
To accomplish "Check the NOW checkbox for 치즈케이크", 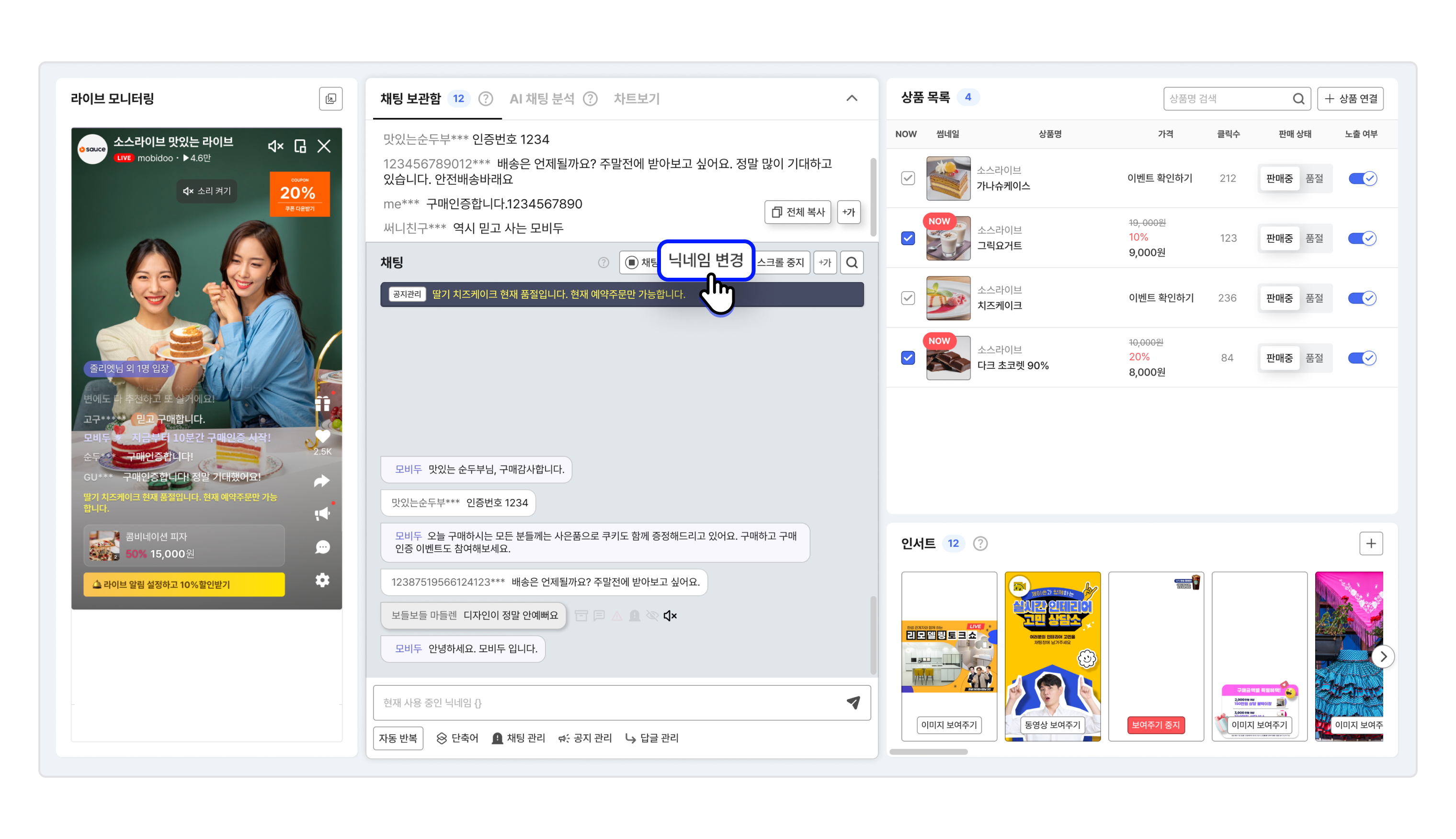I will [x=908, y=298].
